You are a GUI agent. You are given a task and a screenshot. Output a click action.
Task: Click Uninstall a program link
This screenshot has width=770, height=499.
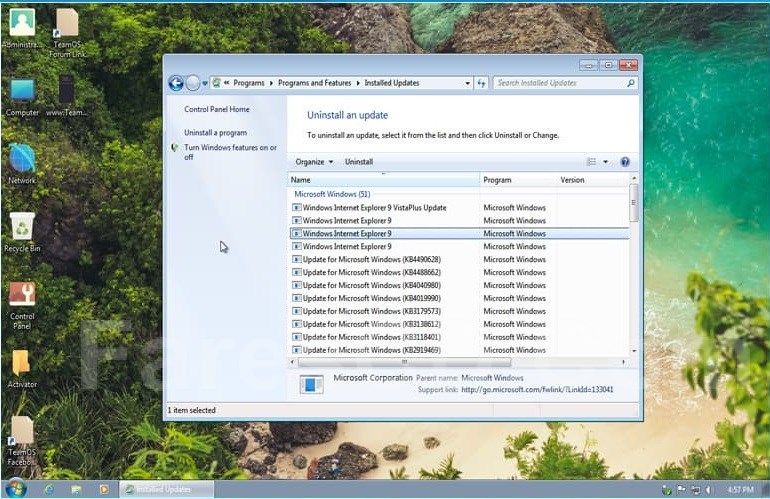click(x=216, y=133)
